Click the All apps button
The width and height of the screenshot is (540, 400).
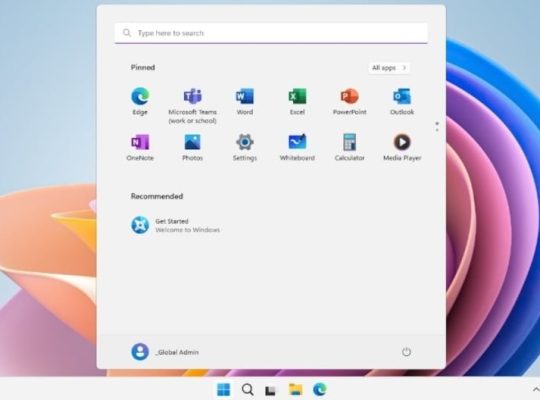click(x=389, y=68)
